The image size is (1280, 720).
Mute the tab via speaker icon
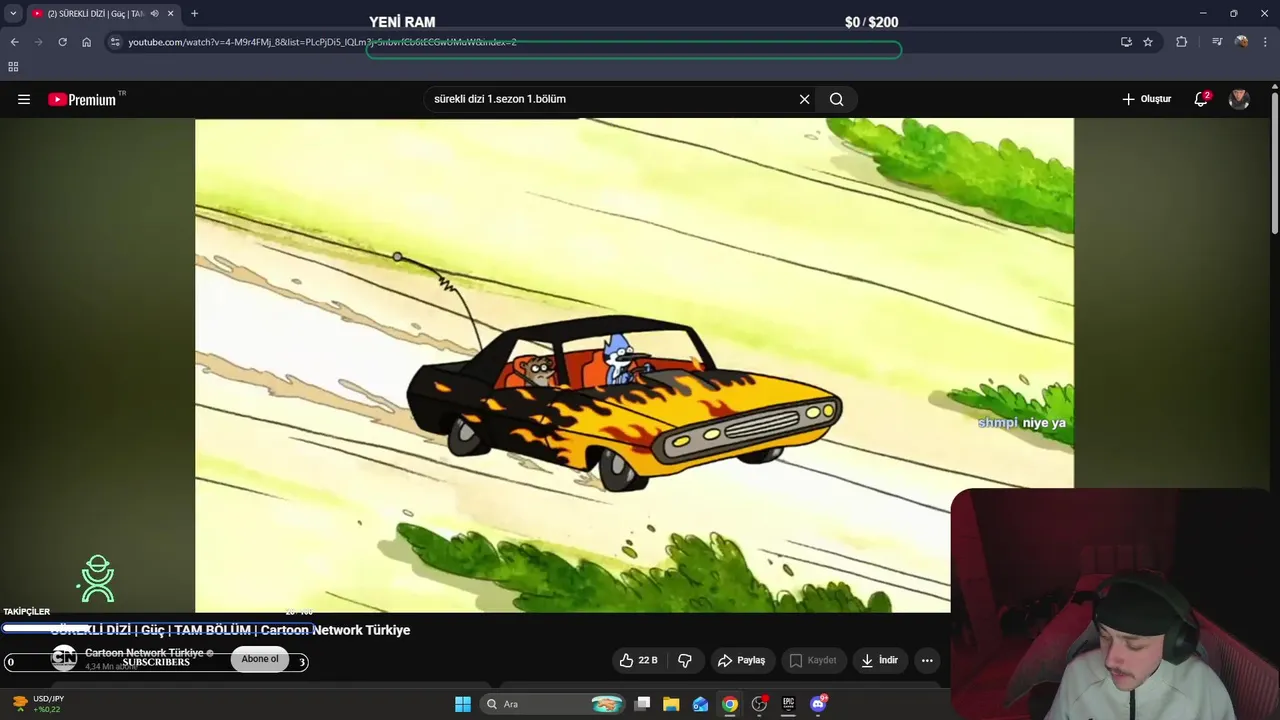pyautogui.click(x=154, y=14)
